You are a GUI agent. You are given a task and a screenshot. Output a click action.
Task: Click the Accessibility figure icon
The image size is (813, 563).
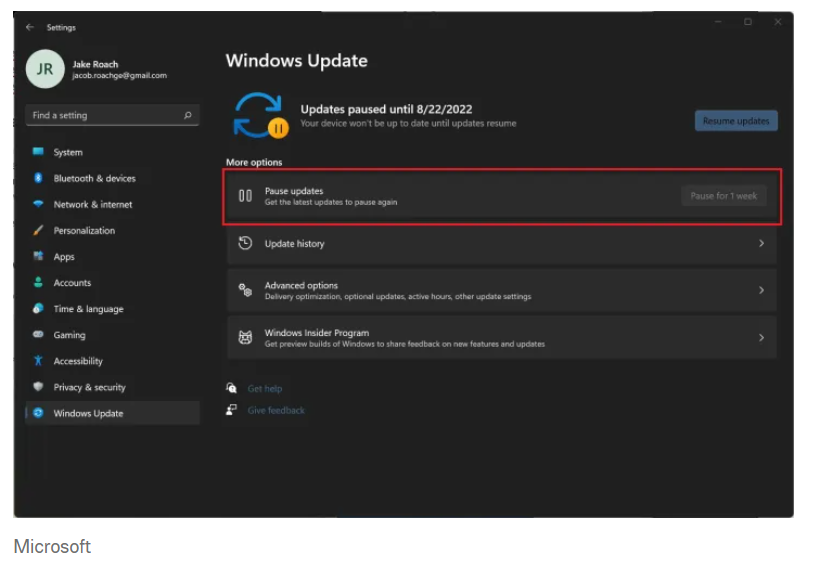point(38,360)
